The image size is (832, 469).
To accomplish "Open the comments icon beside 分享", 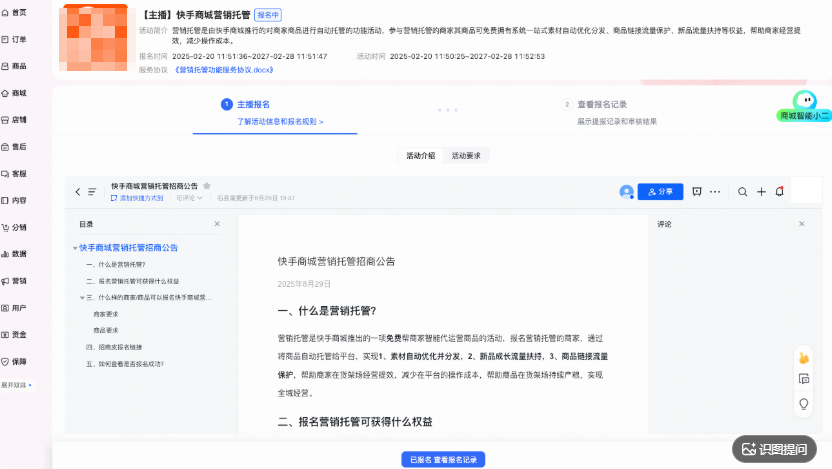I will coord(697,192).
